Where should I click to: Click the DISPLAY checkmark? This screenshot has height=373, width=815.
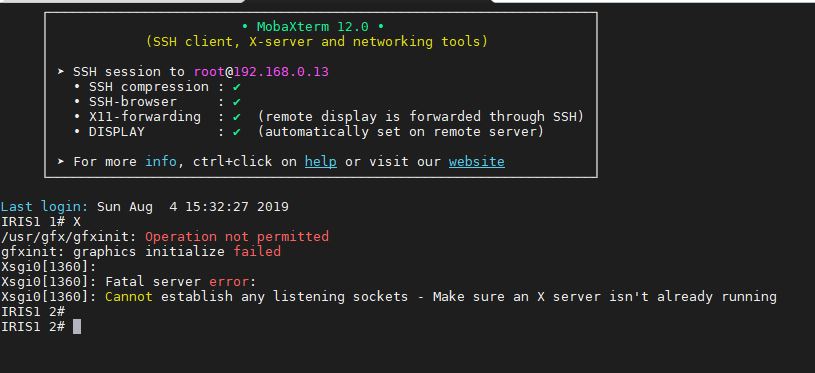pos(236,132)
